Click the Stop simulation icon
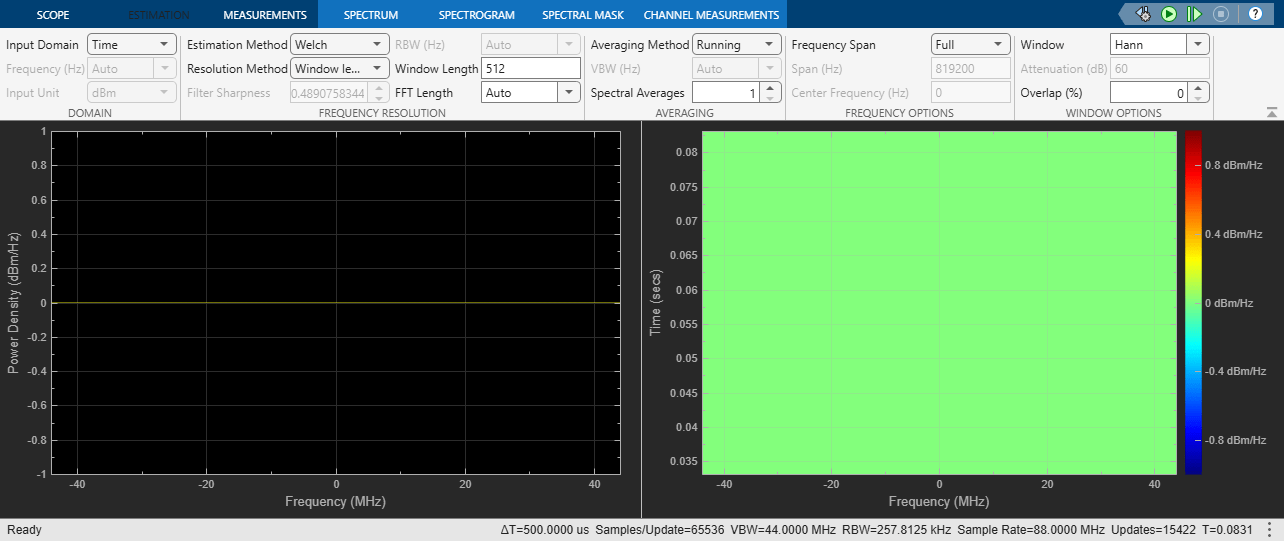This screenshot has width=1284, height=541. point(1220,14)
